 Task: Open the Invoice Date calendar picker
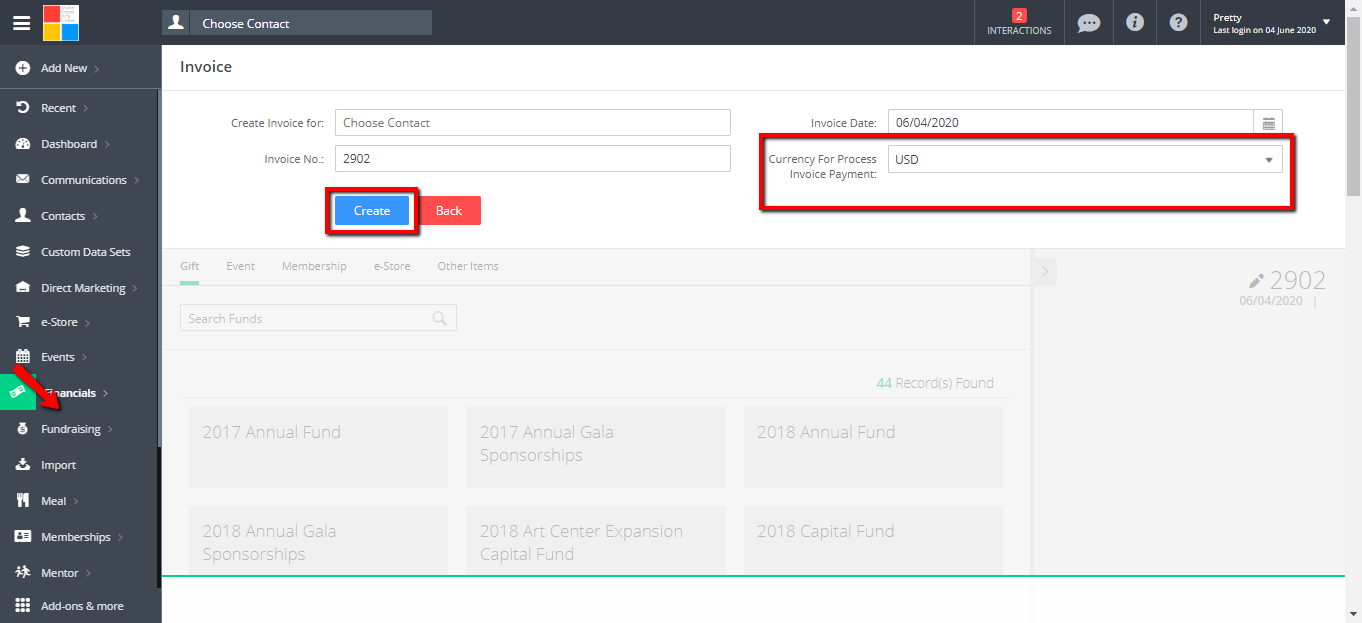tap(1268, 123)
